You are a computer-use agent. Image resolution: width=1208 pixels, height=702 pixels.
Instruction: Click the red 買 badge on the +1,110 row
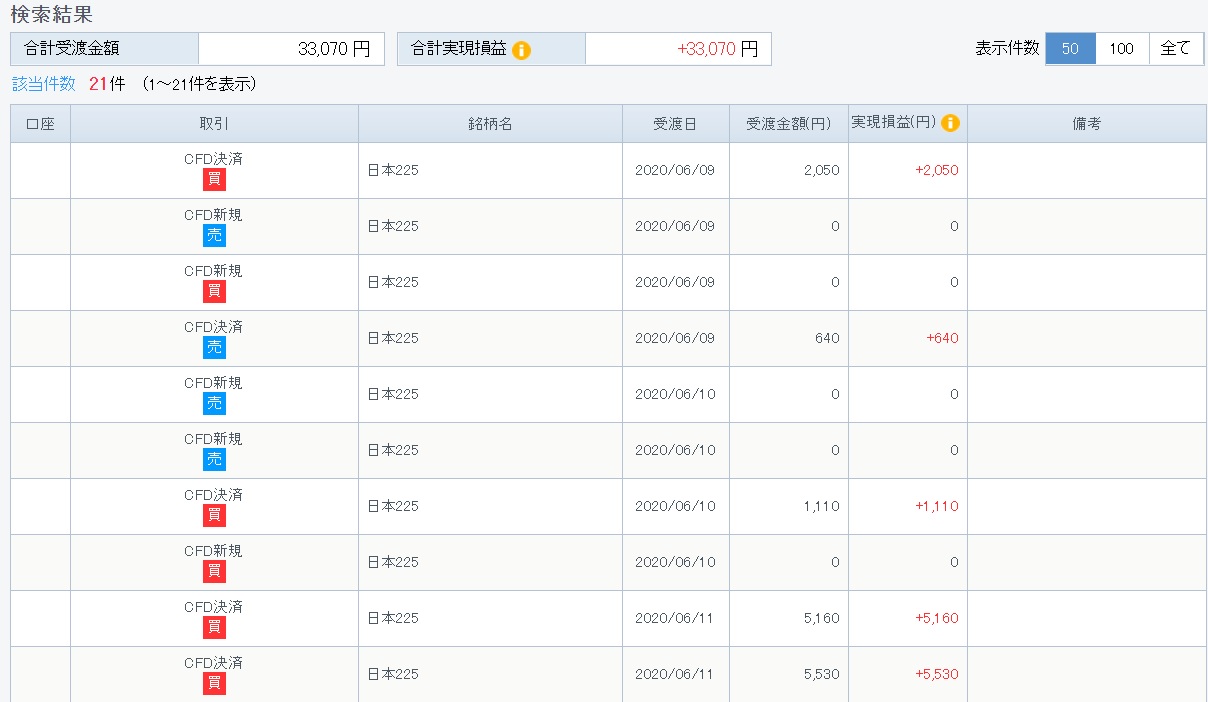coord(214,515)
